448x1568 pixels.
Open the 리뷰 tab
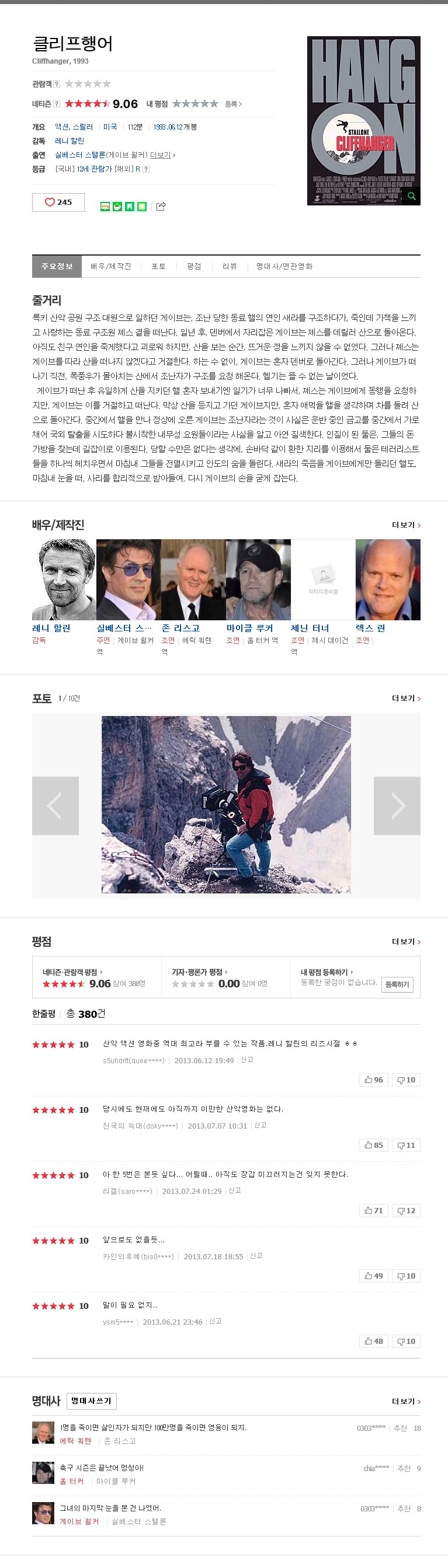click(230, 267)
